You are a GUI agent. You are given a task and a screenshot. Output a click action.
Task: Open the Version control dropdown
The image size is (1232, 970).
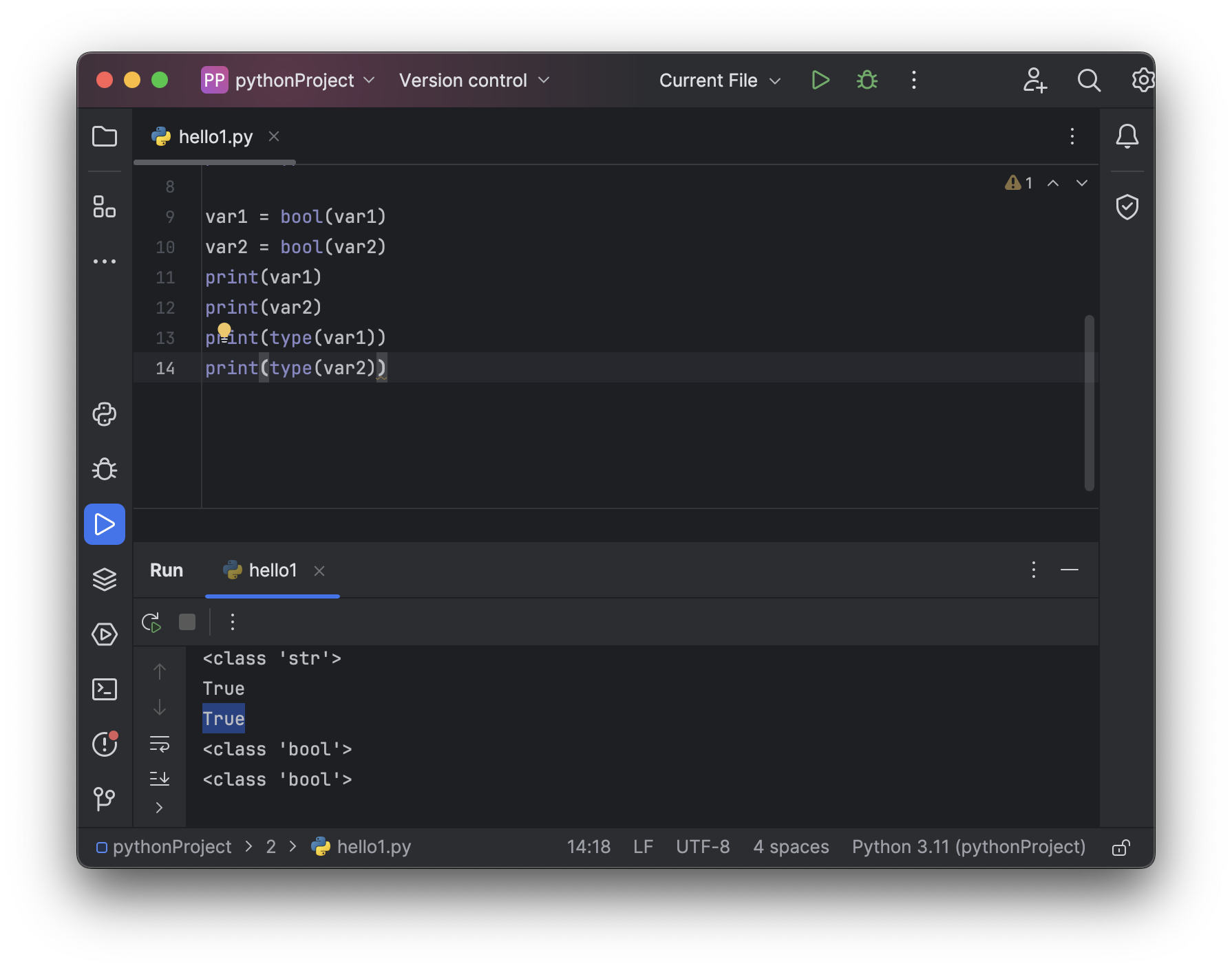(x=474, y=80)
